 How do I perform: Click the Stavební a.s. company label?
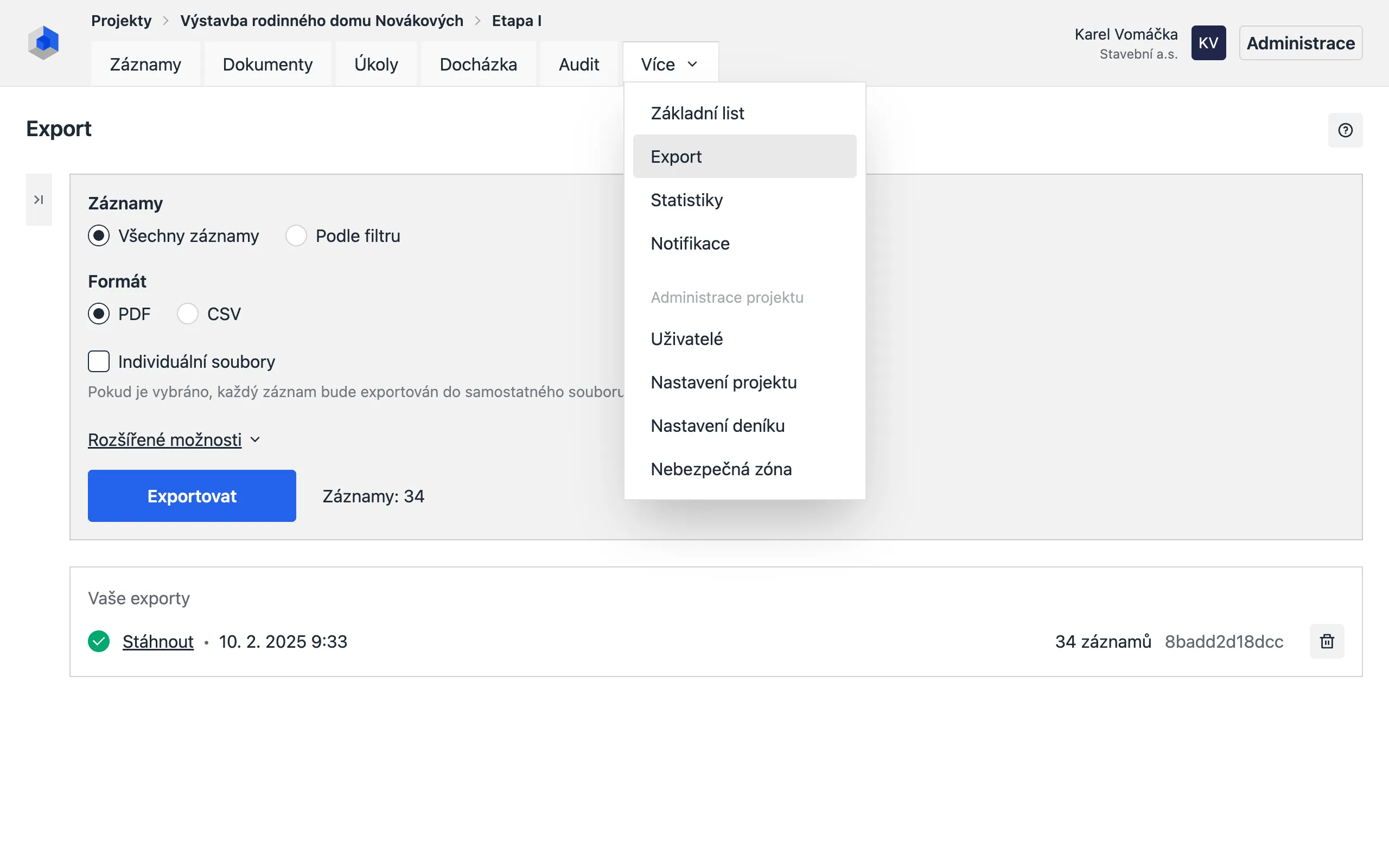click(x=1138, y=54)
